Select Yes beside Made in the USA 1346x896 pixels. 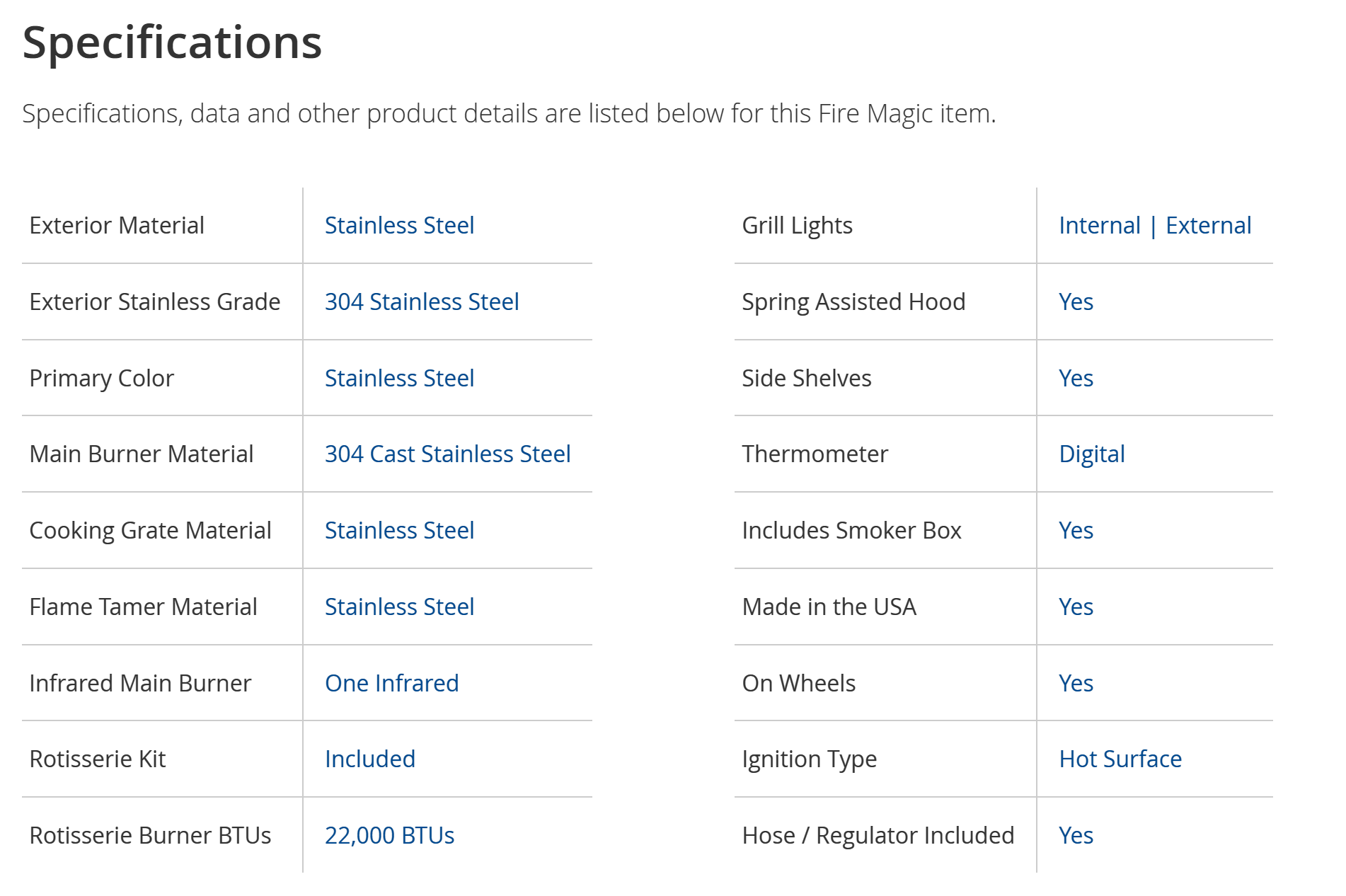(x=1076, y=607)
